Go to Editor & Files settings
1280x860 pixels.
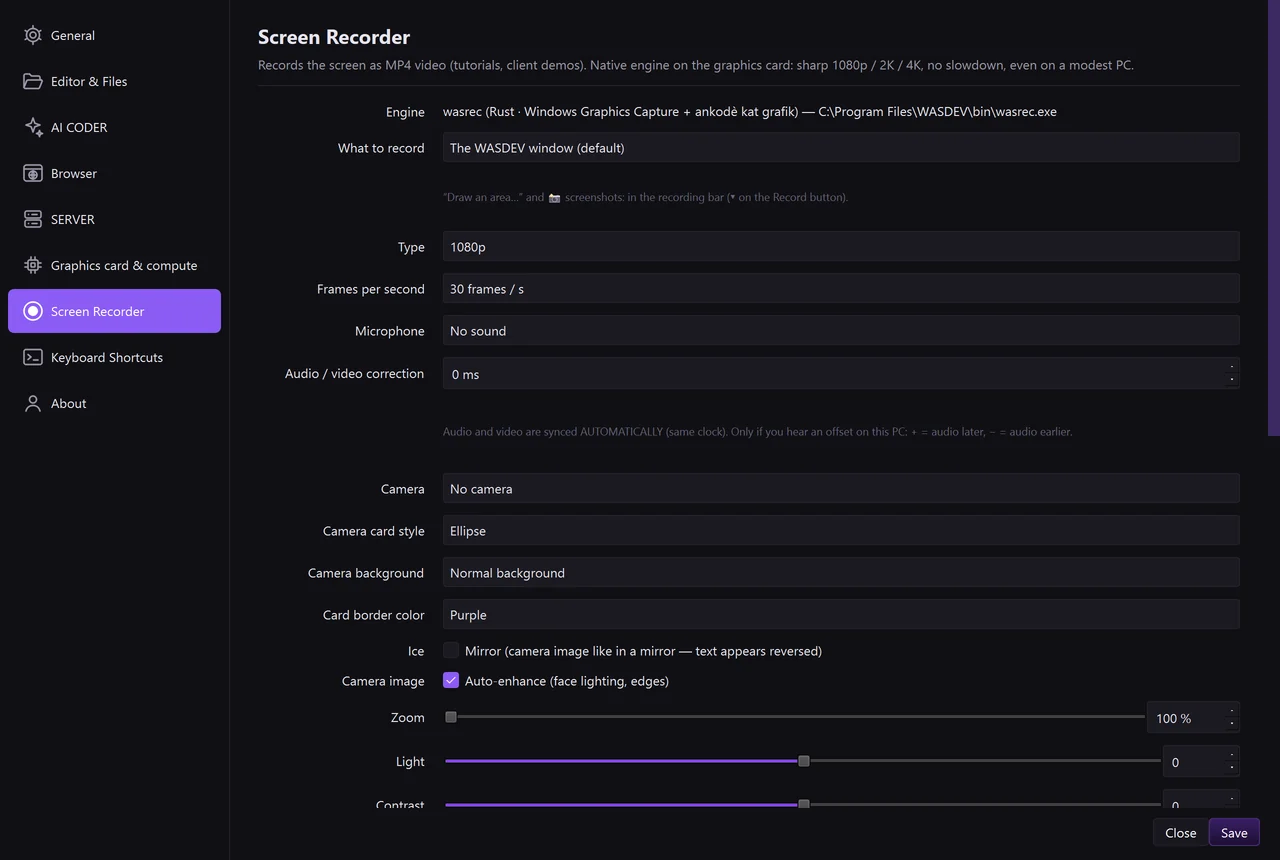pyautogui.click(x=114, y=81)
